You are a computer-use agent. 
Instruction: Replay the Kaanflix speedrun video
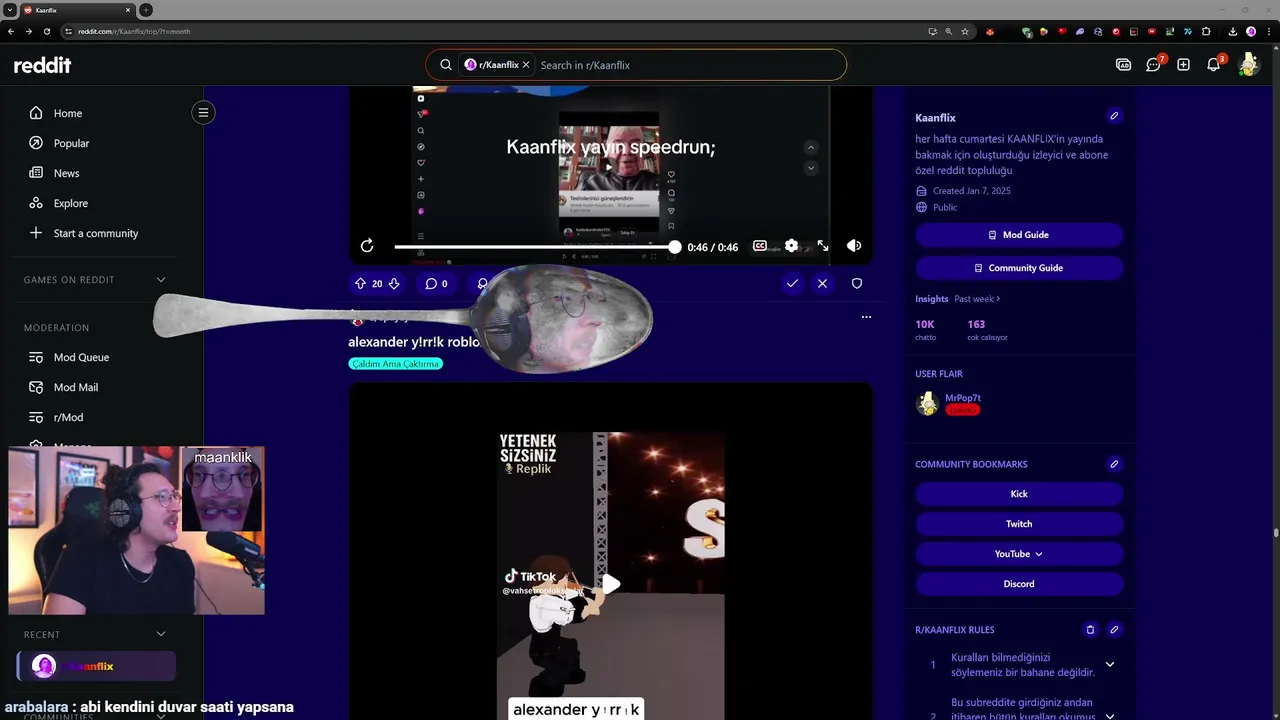coord(367,246)
